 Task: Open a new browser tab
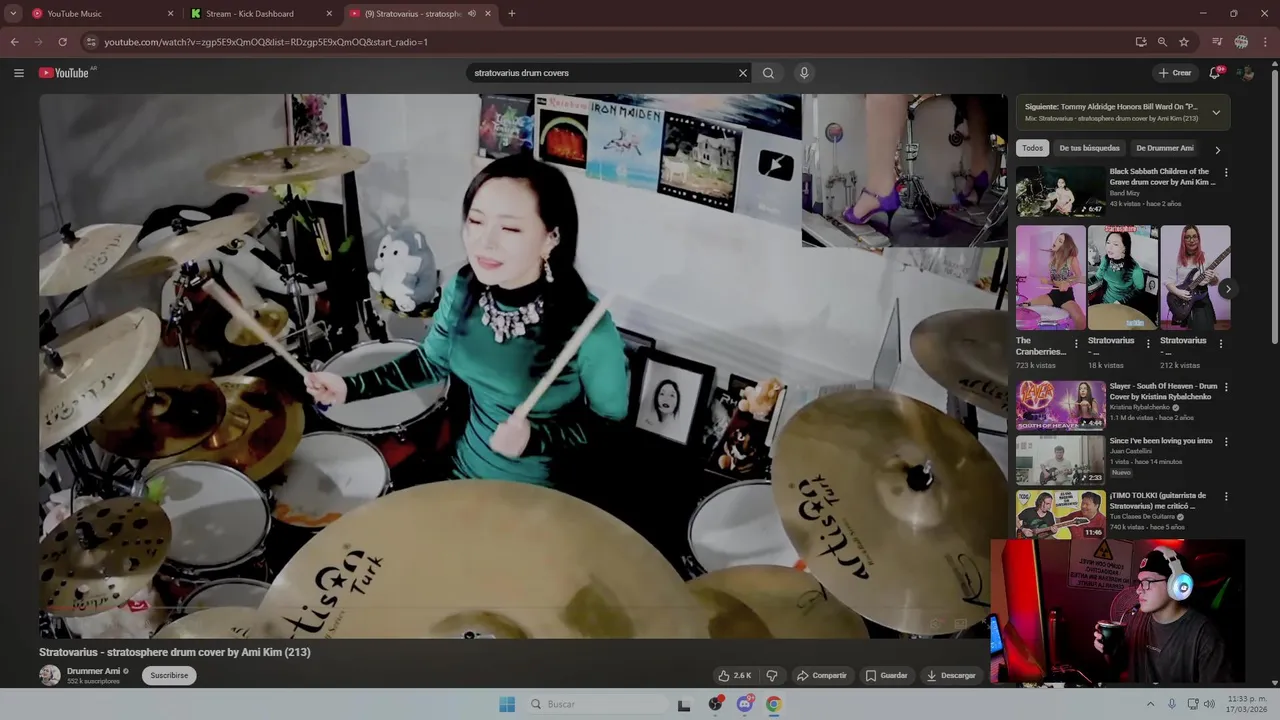coord(512,14)
